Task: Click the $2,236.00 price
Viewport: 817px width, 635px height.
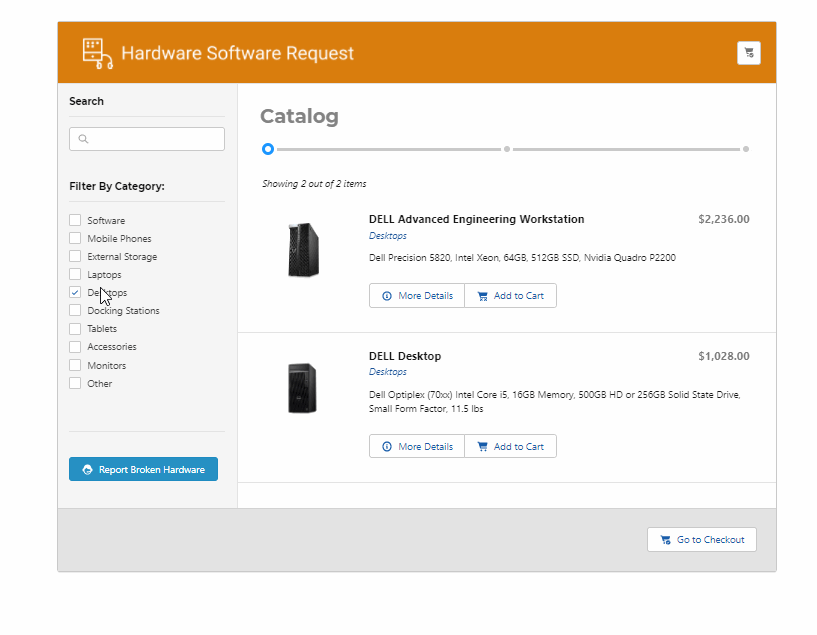Action: click(724, 219)
